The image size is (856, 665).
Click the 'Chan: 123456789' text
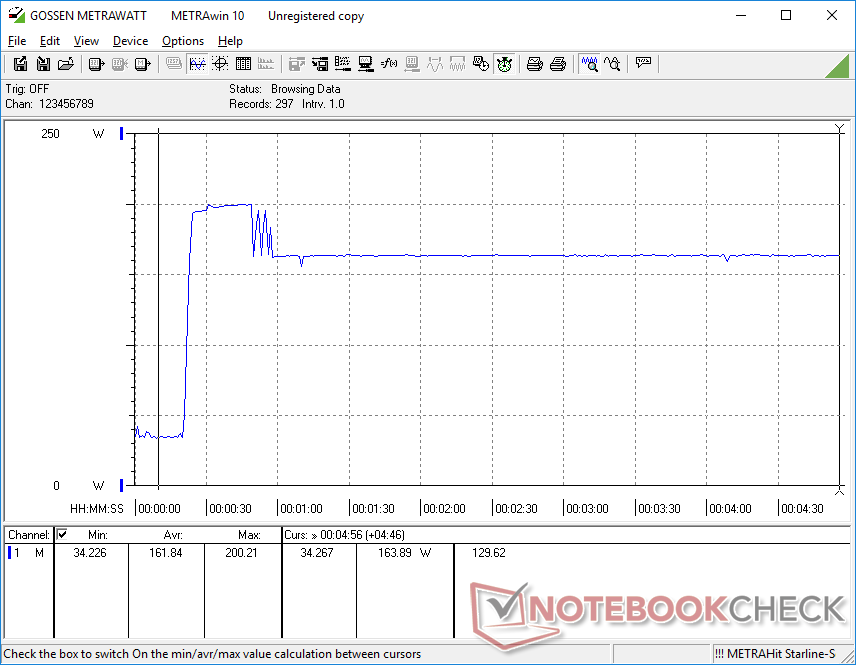tap(49, 104)
